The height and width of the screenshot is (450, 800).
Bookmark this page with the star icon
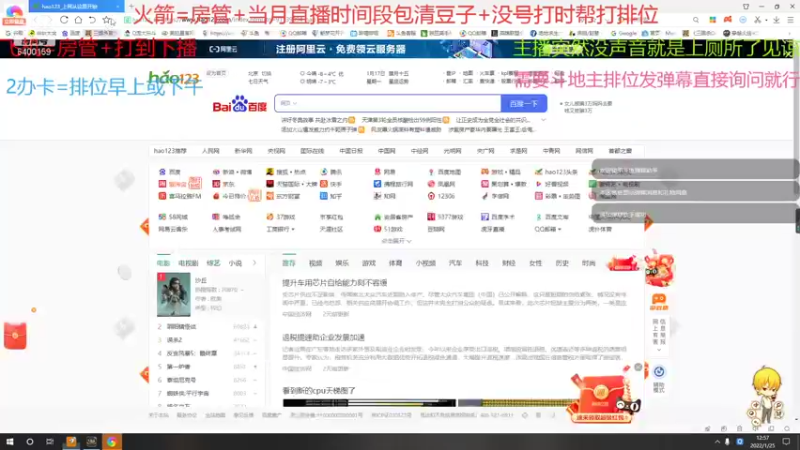point(106,20)
